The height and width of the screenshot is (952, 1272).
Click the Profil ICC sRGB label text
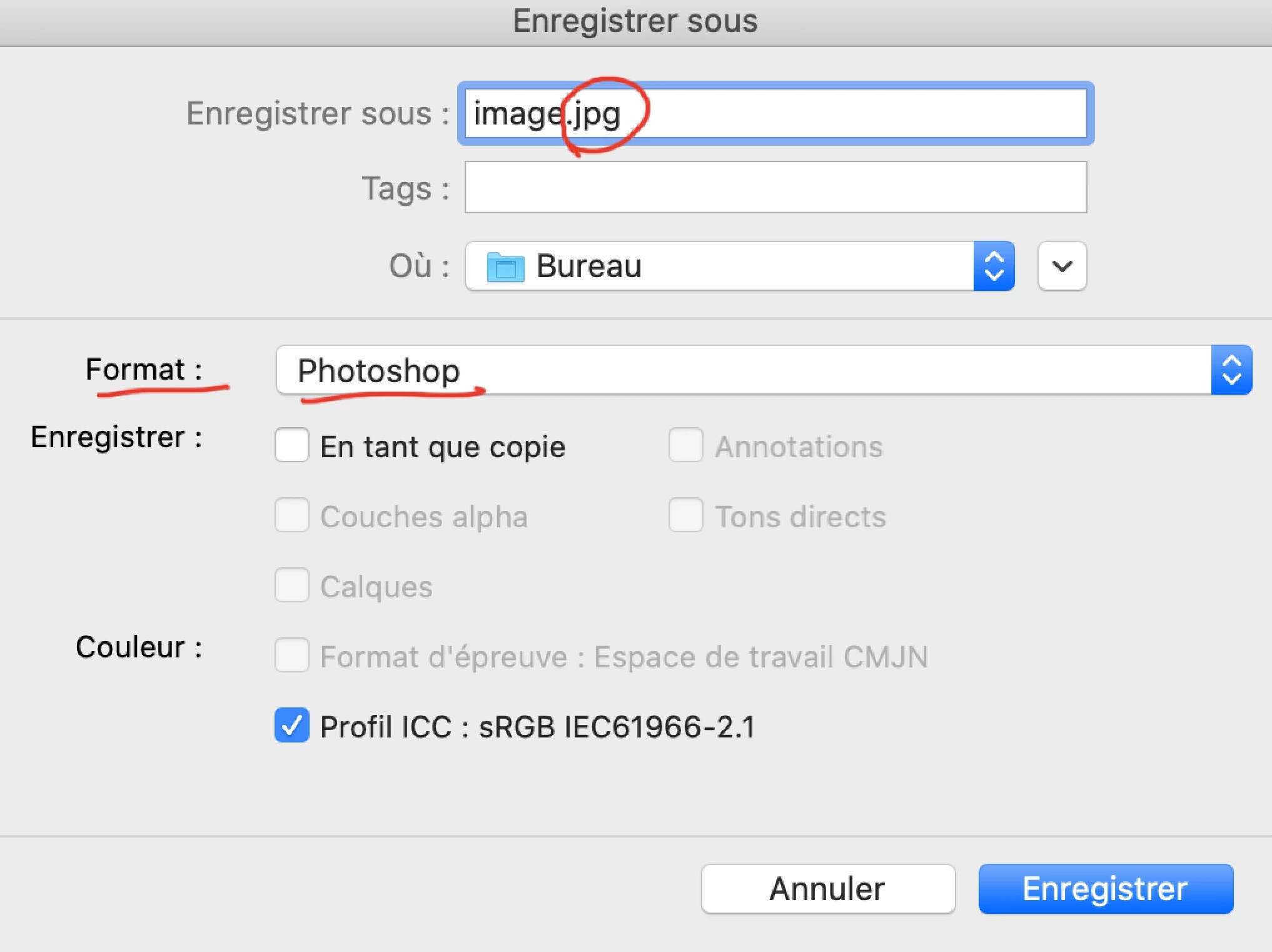538,727
